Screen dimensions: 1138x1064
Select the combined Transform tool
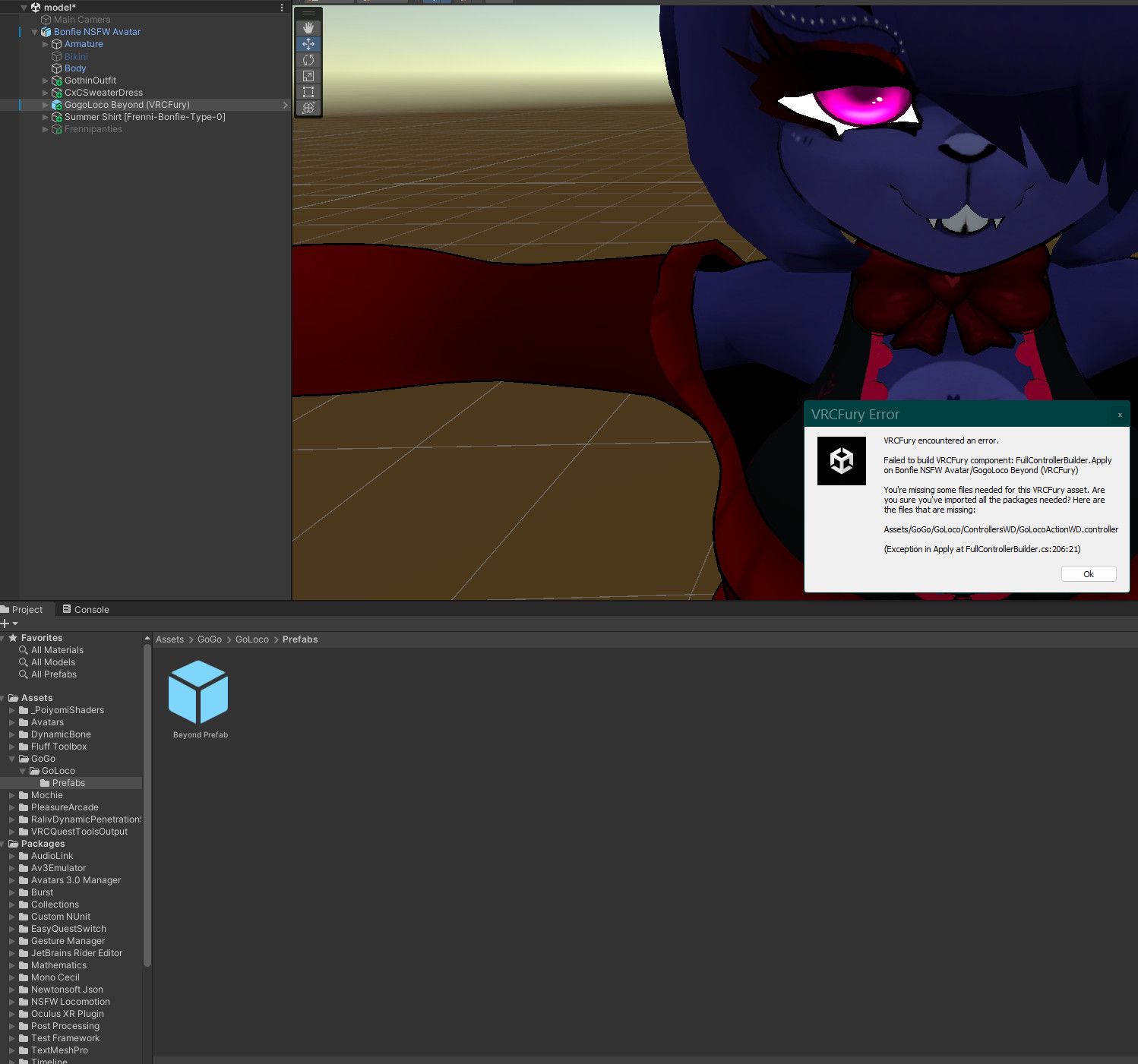point(308,108)
